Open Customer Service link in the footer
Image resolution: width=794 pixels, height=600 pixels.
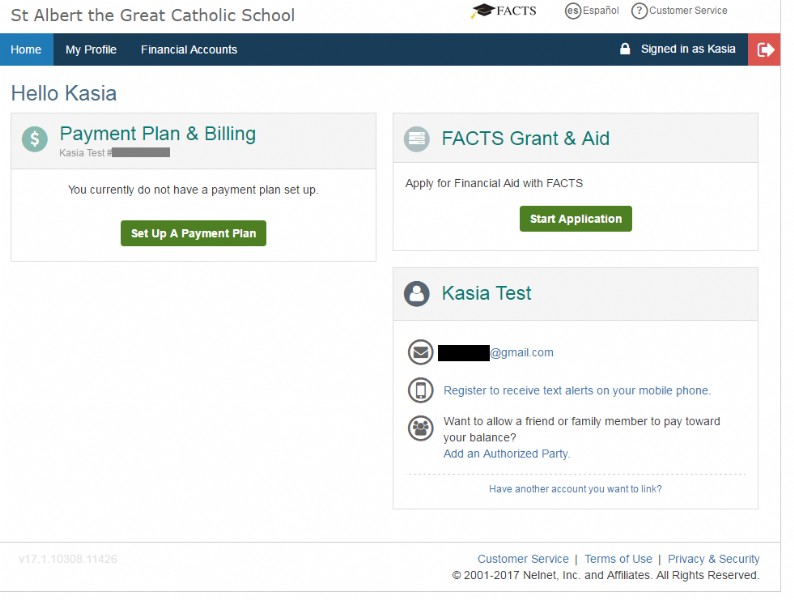(523, 559)
